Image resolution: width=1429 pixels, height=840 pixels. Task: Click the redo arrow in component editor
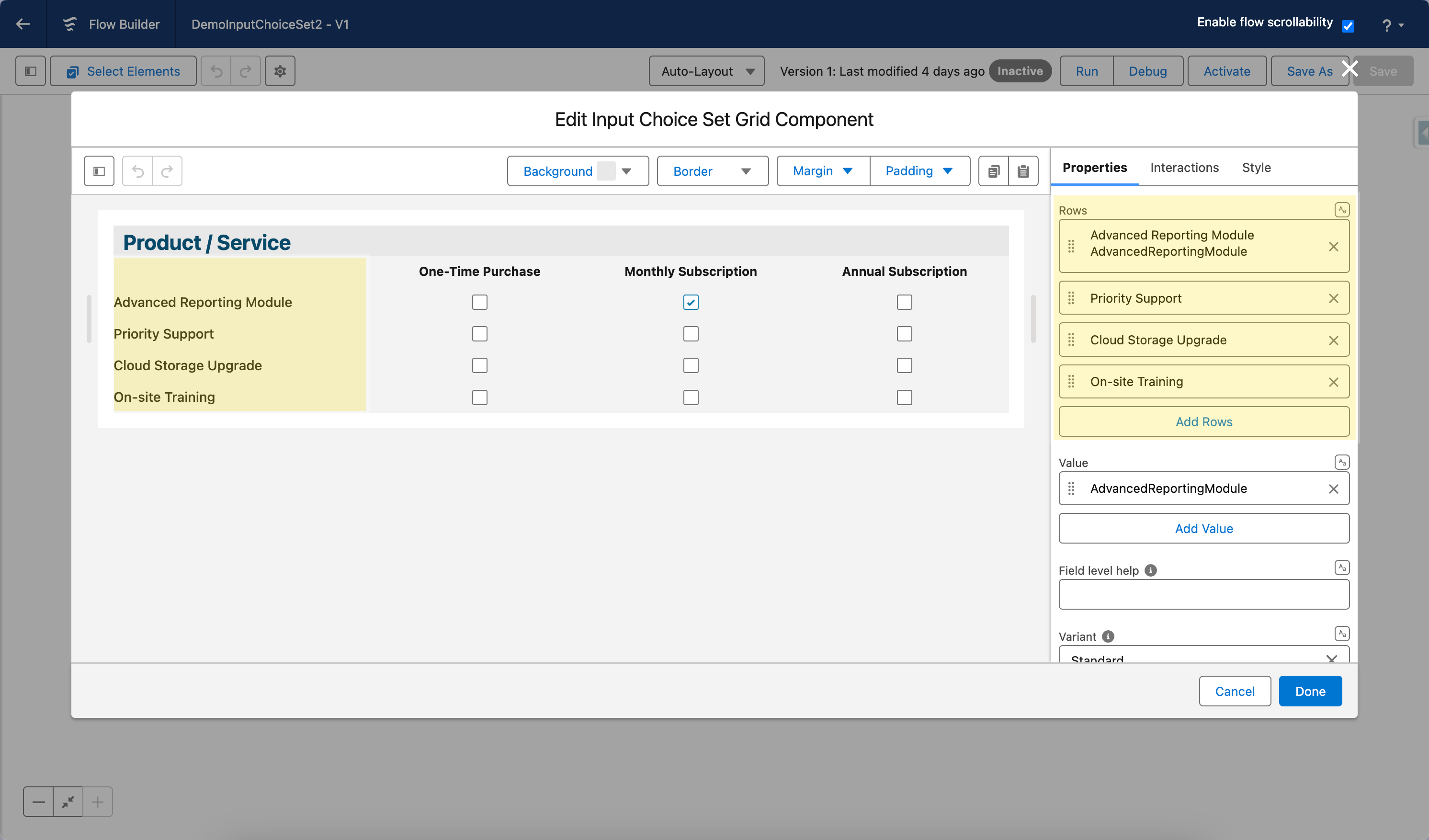(167, 171)
